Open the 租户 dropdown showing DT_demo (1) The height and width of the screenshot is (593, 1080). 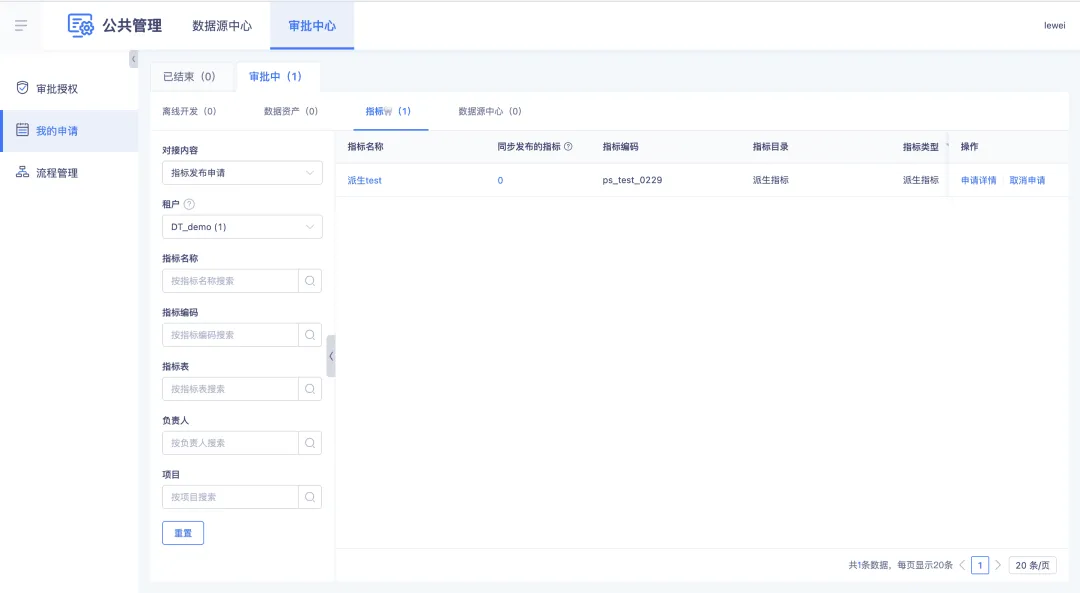click(242, 227)
